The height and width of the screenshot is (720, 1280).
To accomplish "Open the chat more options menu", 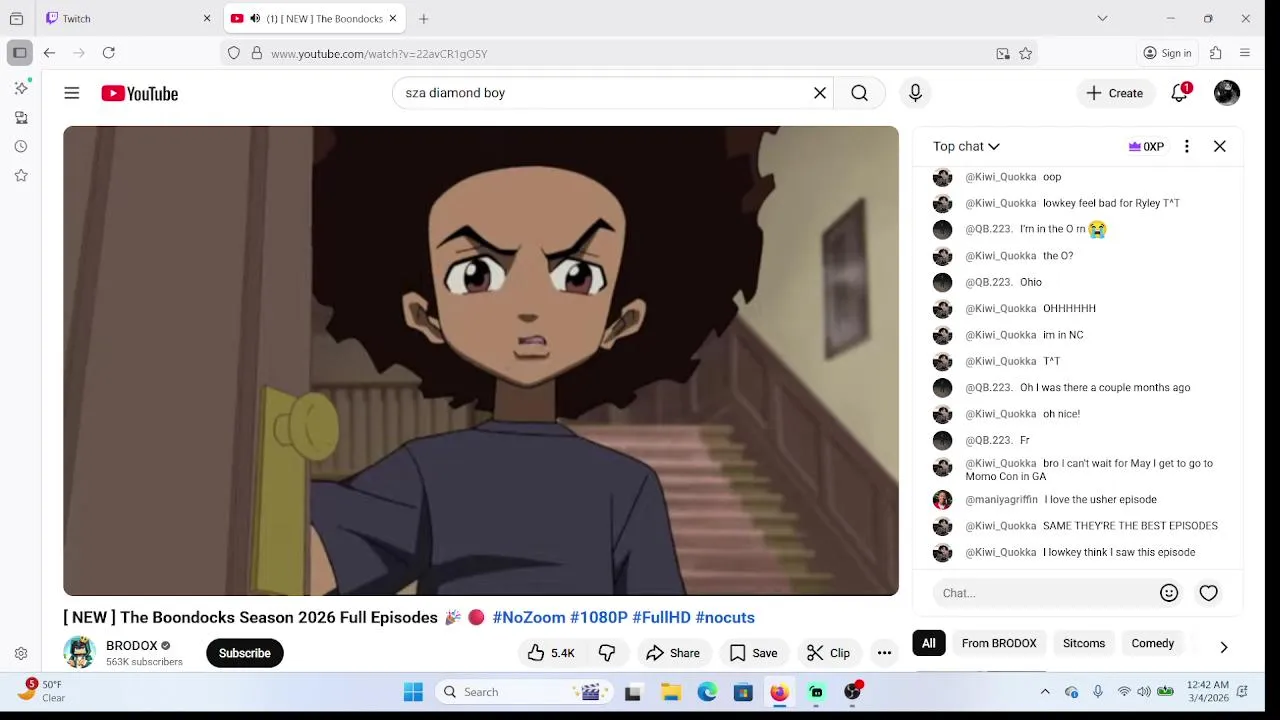I will [x=1187, y=146].
